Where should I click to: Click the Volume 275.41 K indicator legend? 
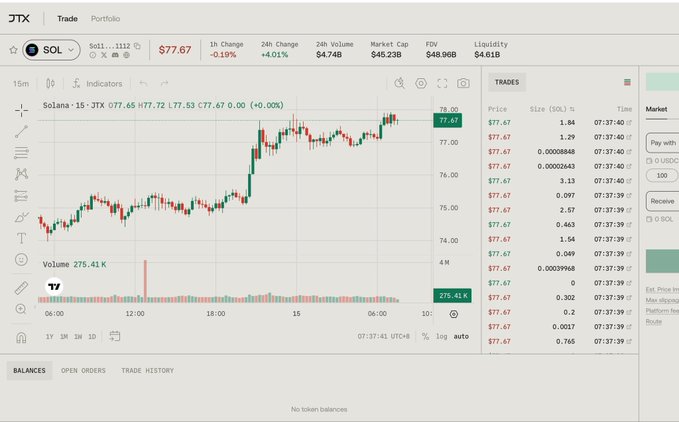coord(74,264)
